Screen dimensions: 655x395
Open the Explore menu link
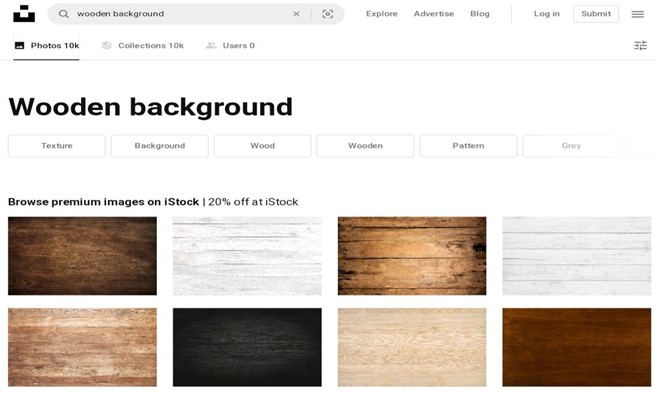(x=382, y=14)
